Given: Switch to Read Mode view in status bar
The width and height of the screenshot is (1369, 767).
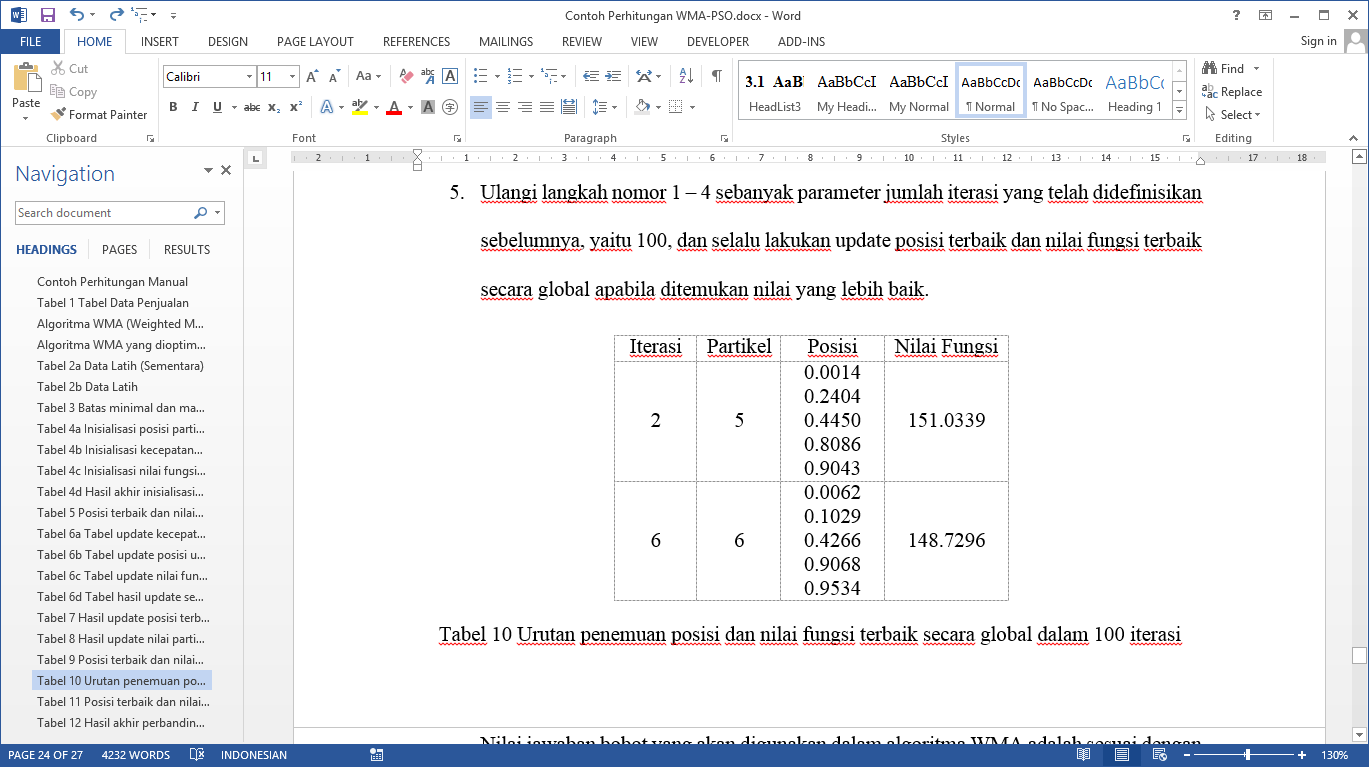Looking at the screenshot, I should point(1084,755).
